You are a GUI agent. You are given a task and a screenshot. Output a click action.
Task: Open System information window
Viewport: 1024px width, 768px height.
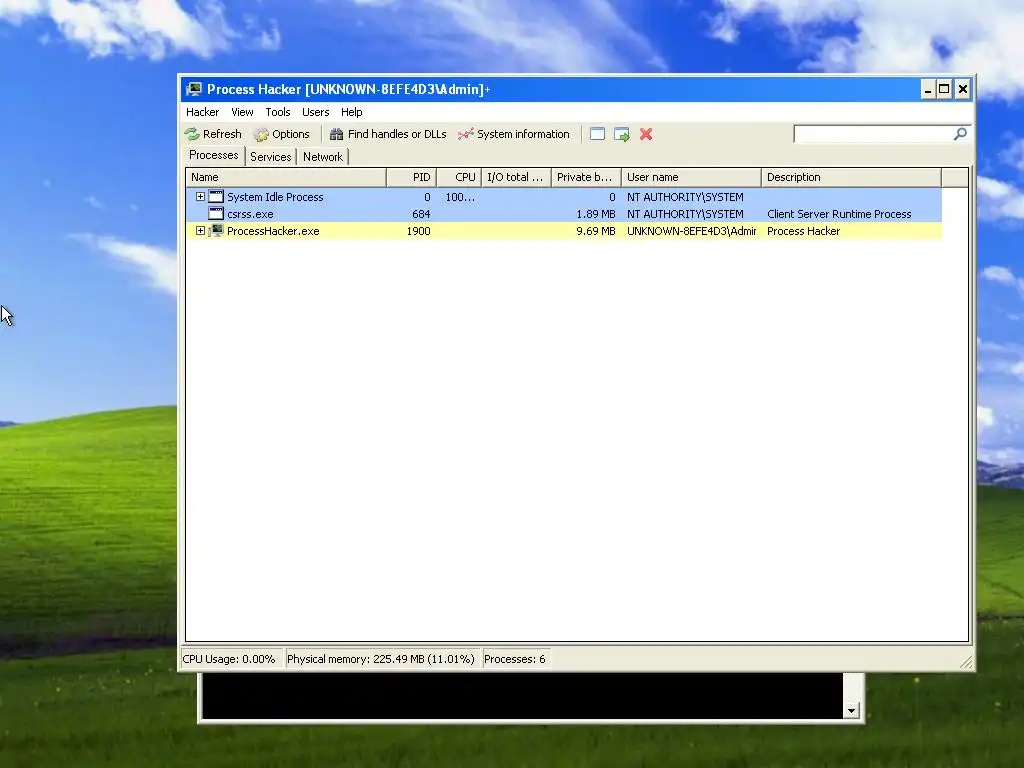click(513, 134)
